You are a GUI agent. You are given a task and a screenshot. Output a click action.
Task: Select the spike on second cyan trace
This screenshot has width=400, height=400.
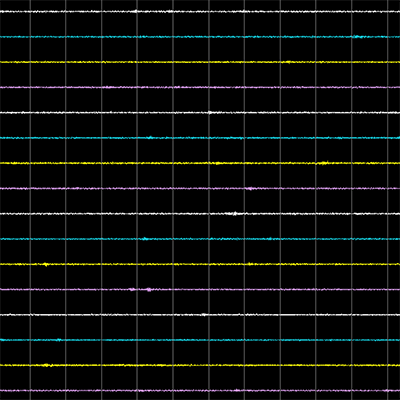[150, 137]
